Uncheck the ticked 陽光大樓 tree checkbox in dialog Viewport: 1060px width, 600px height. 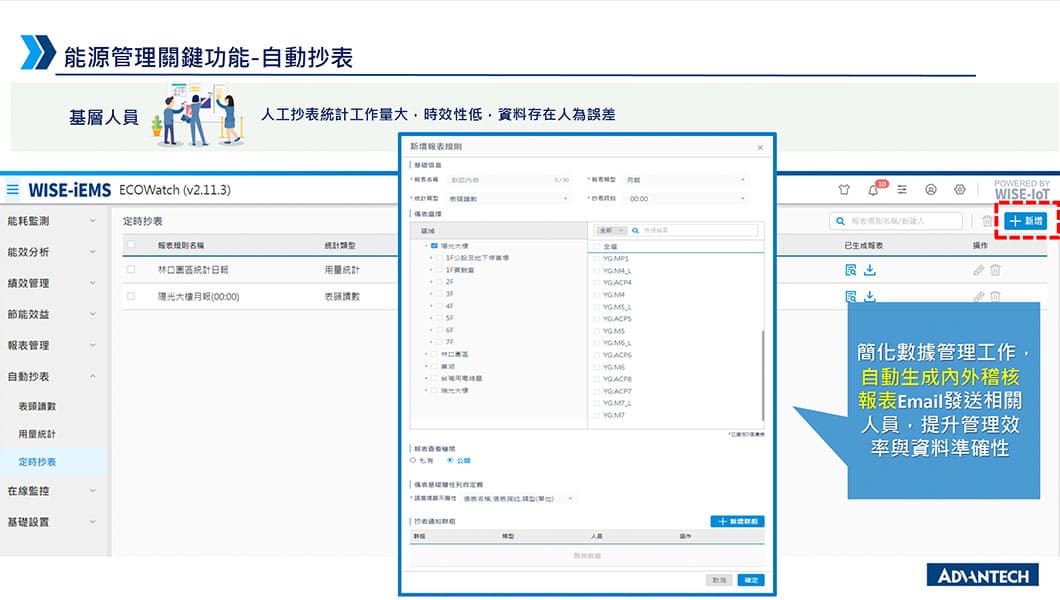click(434, 246)
